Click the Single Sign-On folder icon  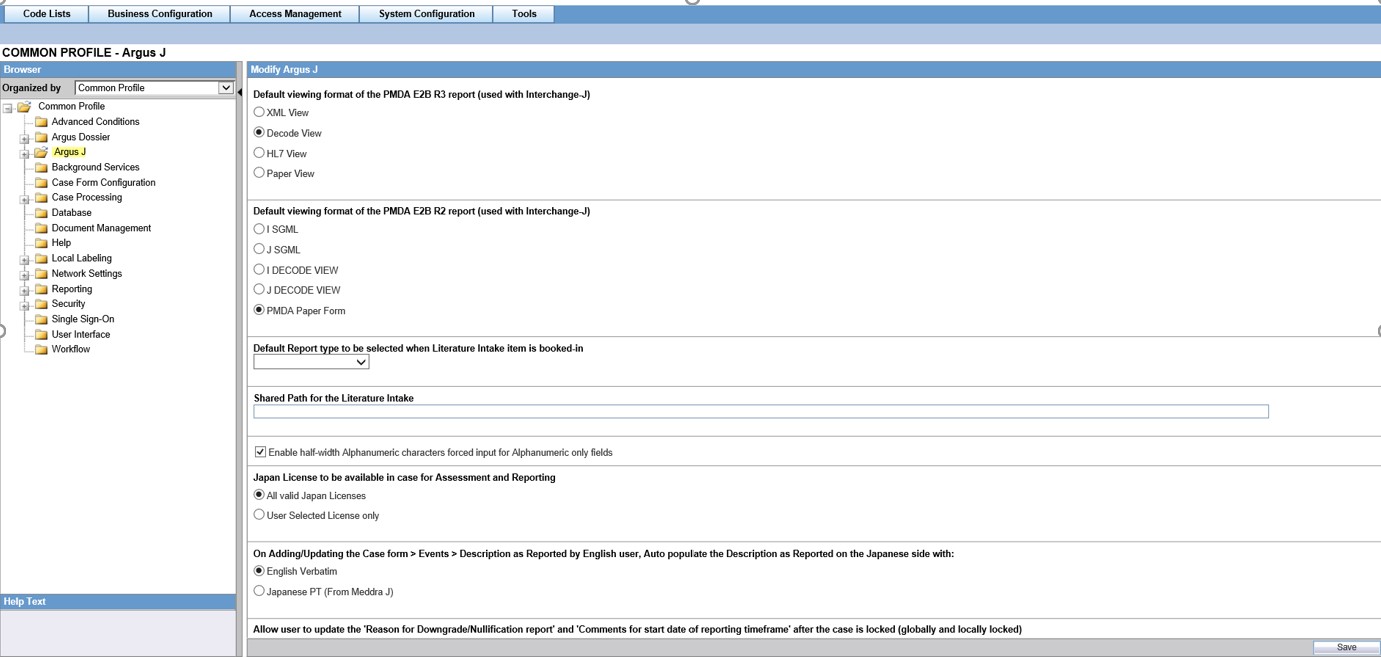[x=41, y=320]
